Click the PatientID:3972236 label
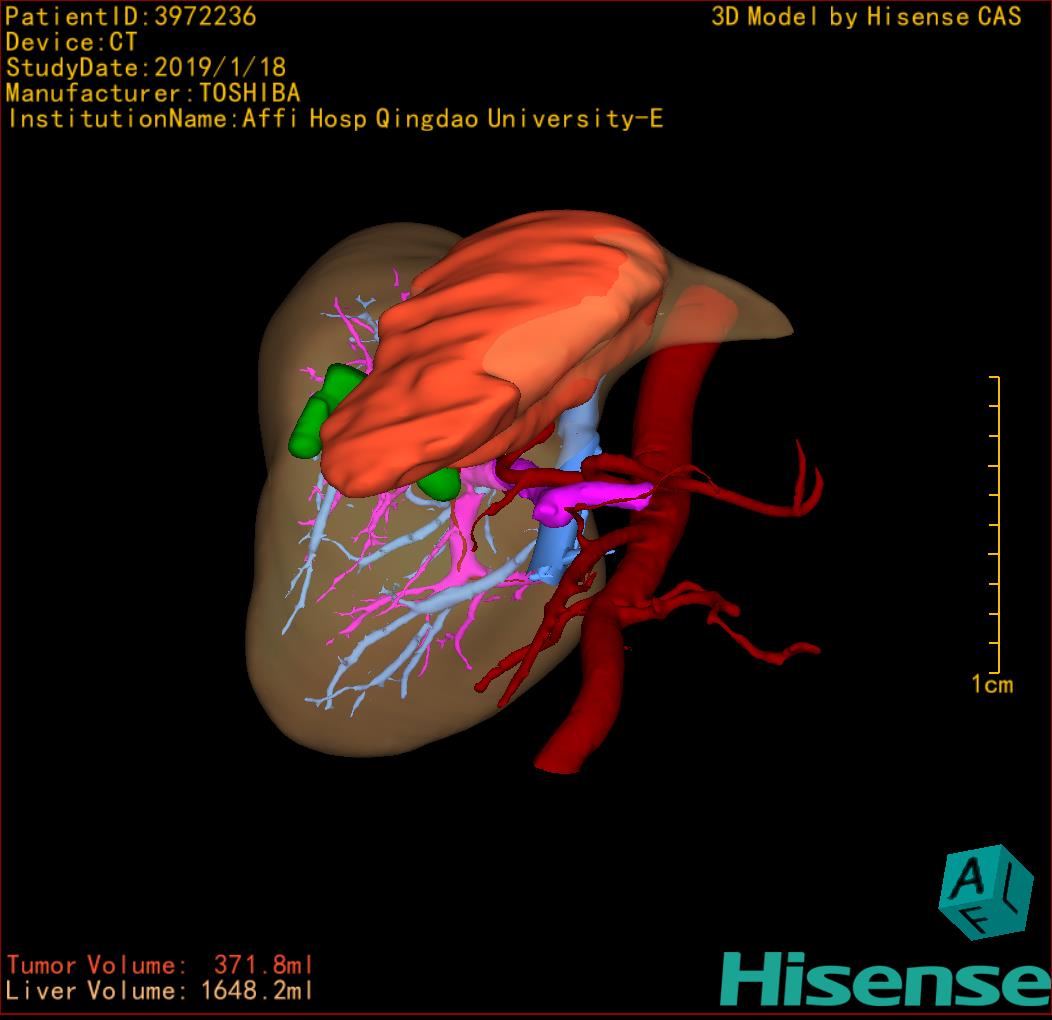The width and height of the screenshot is (1052, 1020). click(131, 16)
